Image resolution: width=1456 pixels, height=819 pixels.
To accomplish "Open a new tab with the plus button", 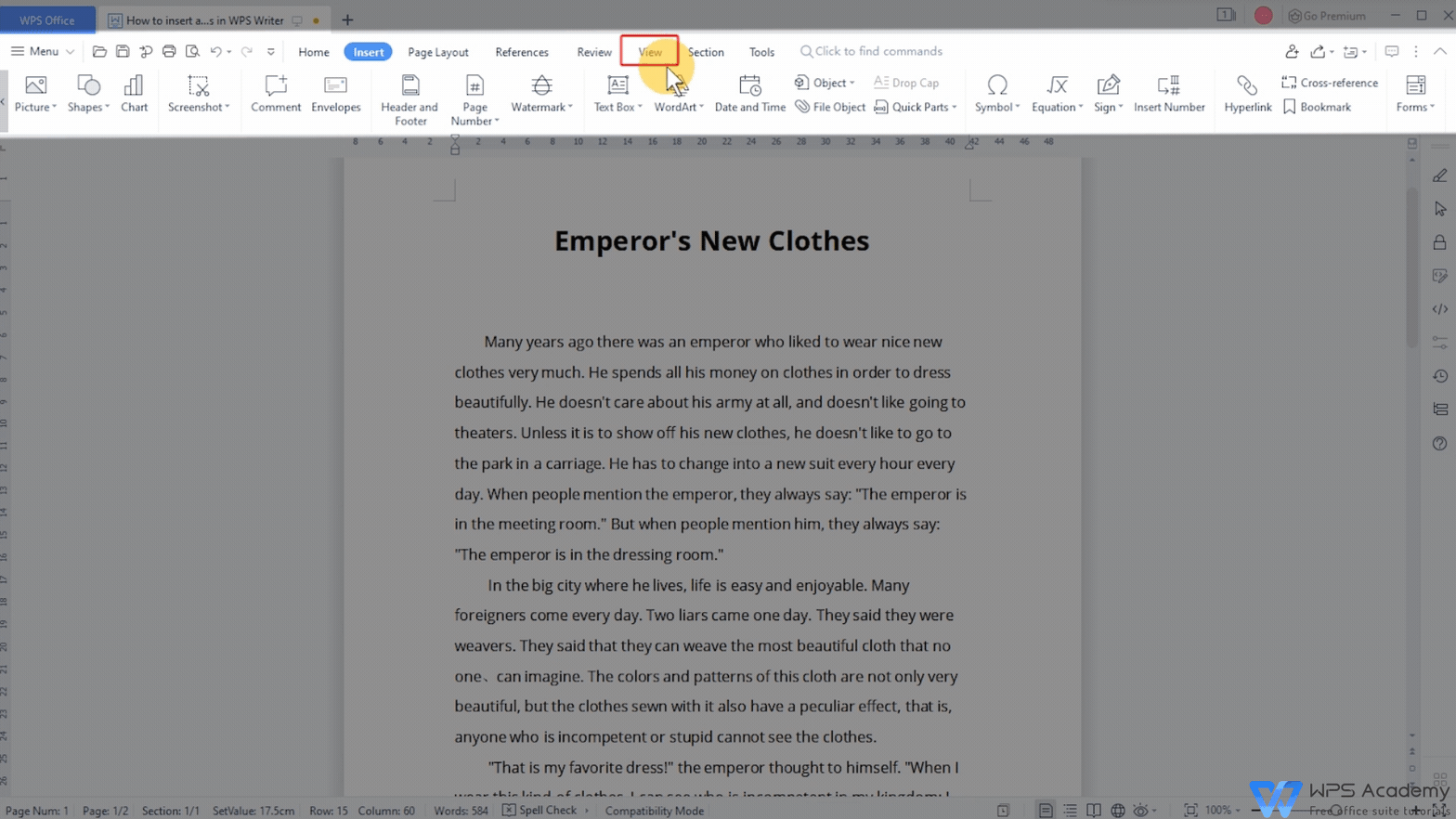I will [x=347, y=19].
